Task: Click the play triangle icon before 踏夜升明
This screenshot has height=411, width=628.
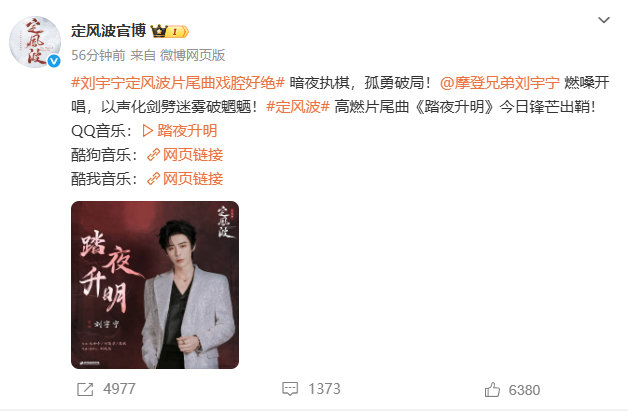Action: pos(148,131)
